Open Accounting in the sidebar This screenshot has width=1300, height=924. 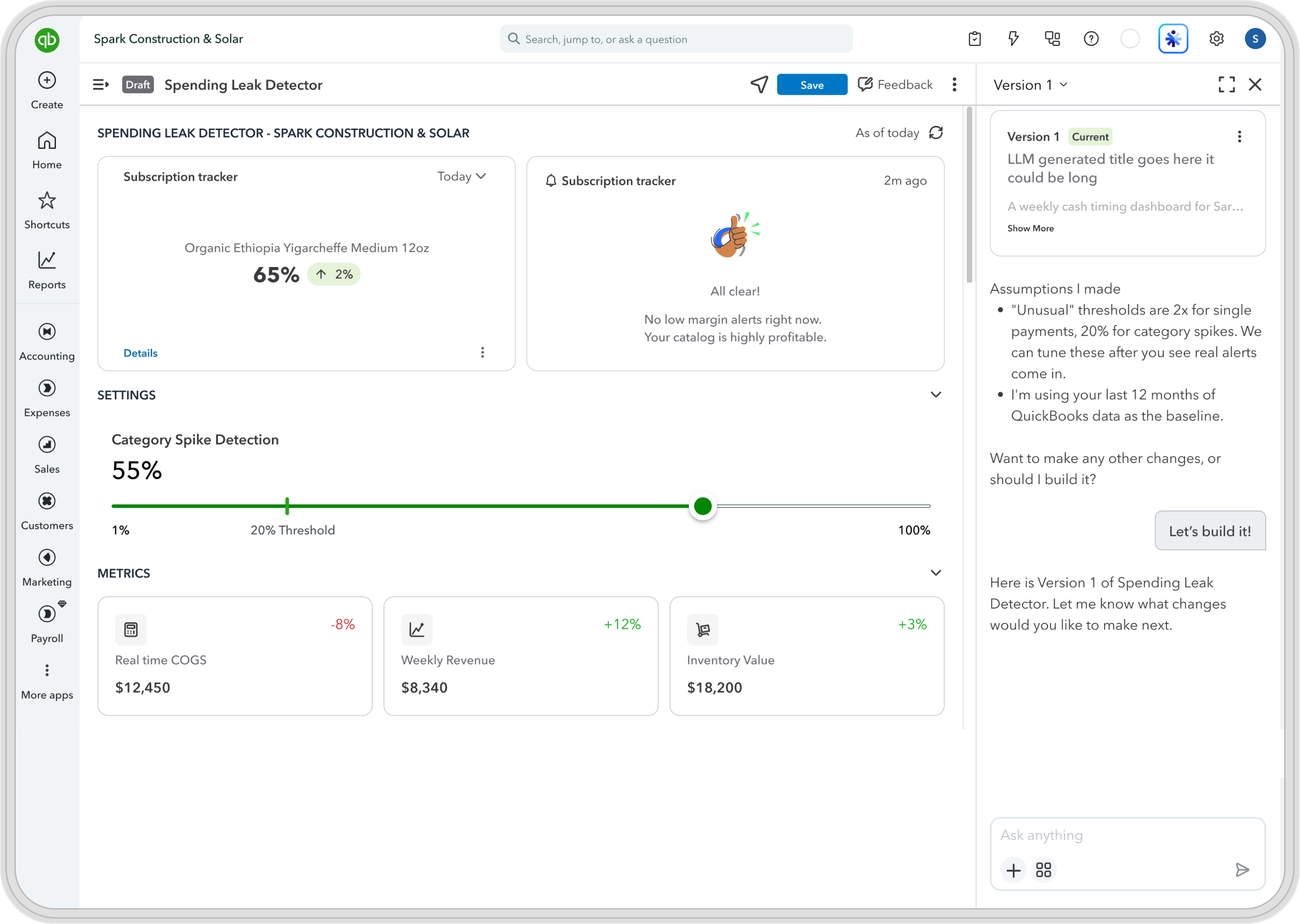[x=46, y=342]
